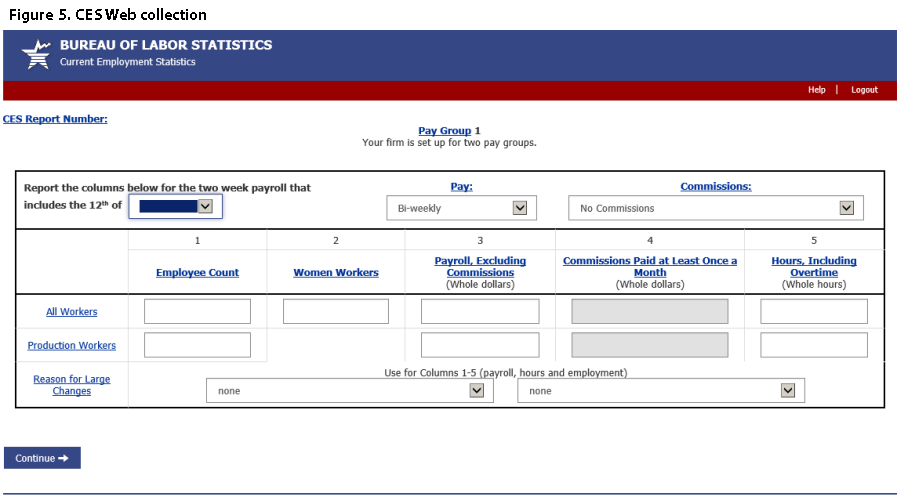Viewport: 900px width, 496px height.
Task: Click the Pay: heading link
Action: point(461,187)
